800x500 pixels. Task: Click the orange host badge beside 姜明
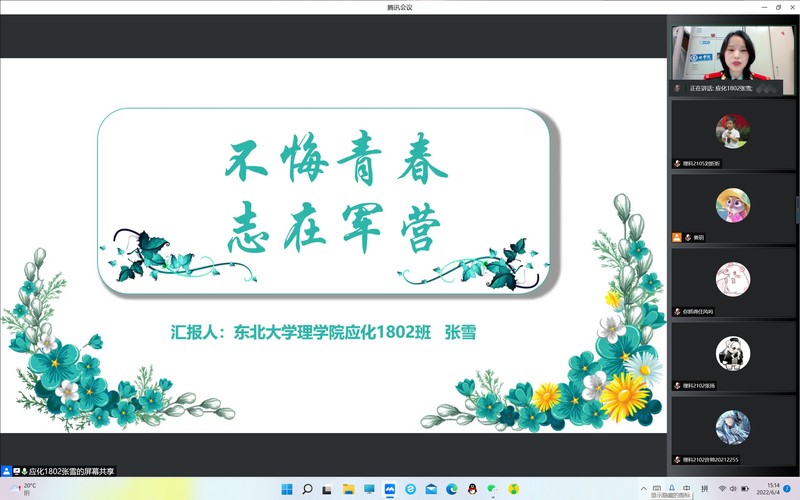click(x=677, y=238)
